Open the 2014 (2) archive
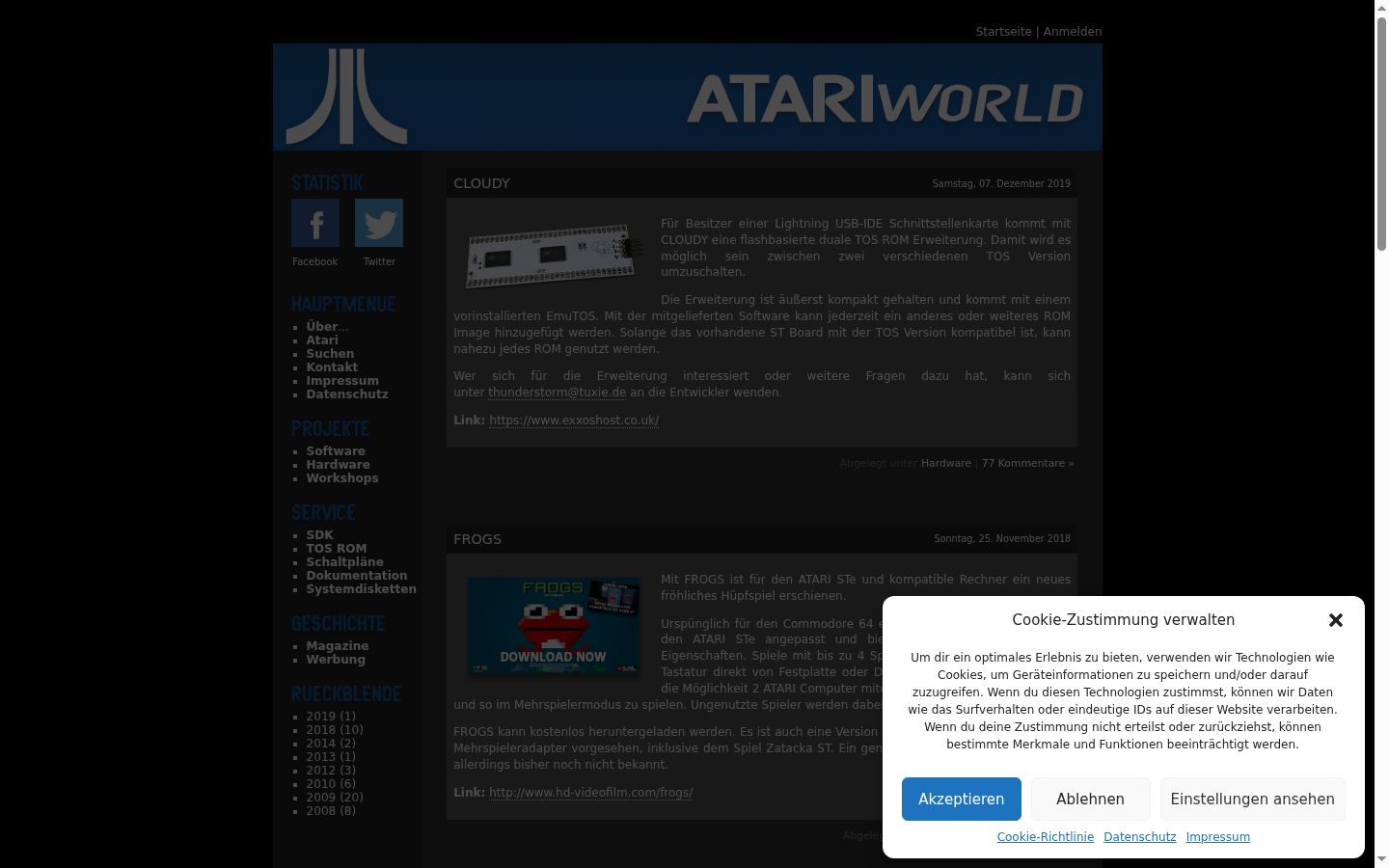This screenshot has width=1389, height=868. pyautogui.click(x=331, y=744)
